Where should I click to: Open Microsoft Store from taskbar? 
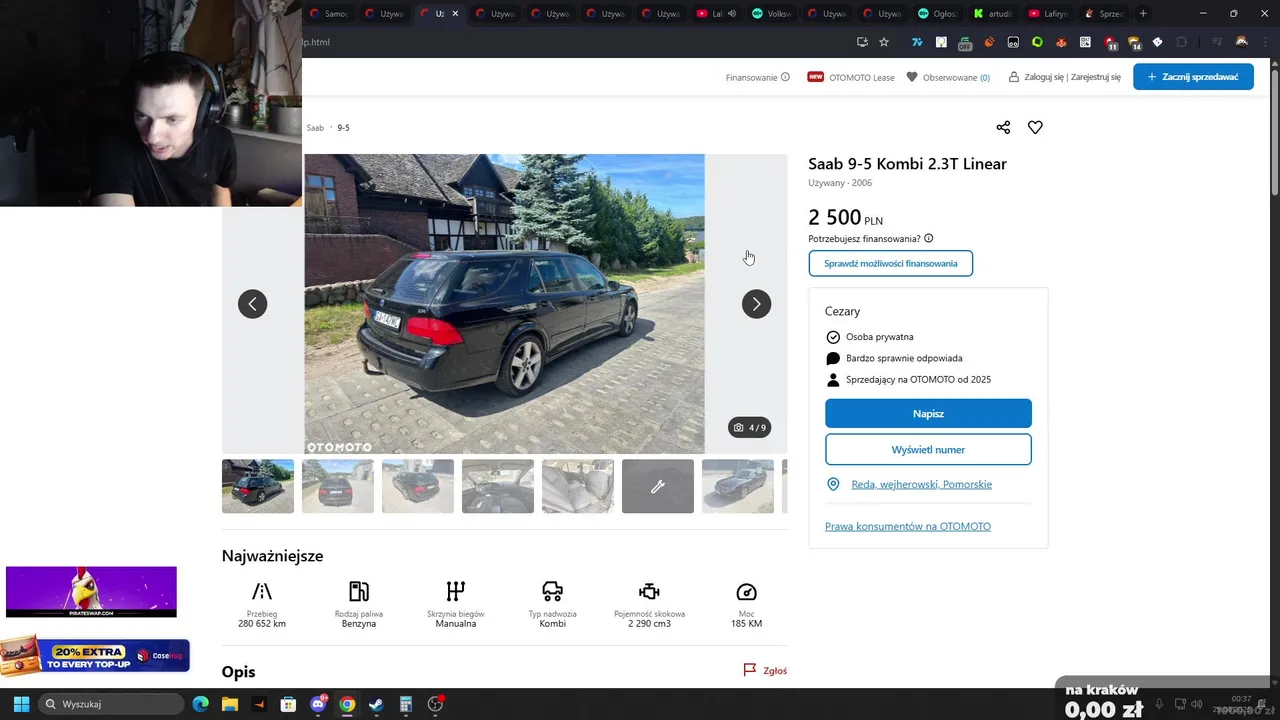point(288,704)
